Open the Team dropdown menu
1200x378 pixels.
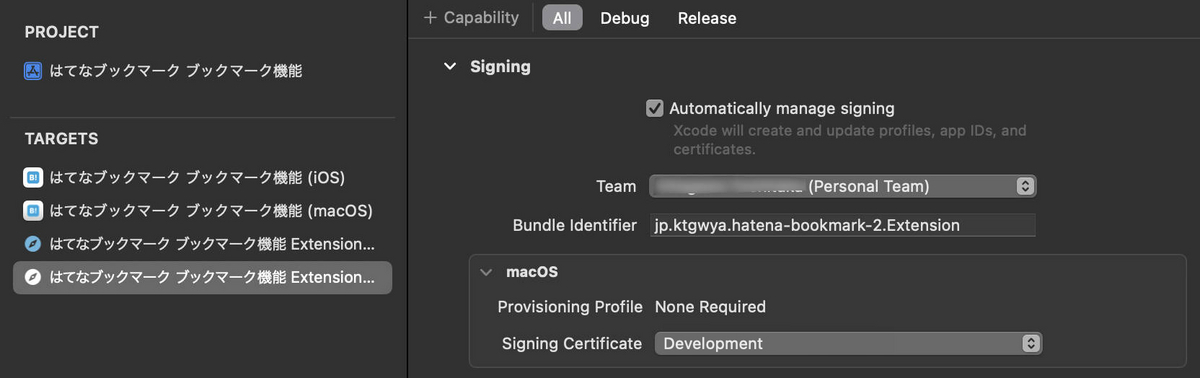tap(842, 186)
